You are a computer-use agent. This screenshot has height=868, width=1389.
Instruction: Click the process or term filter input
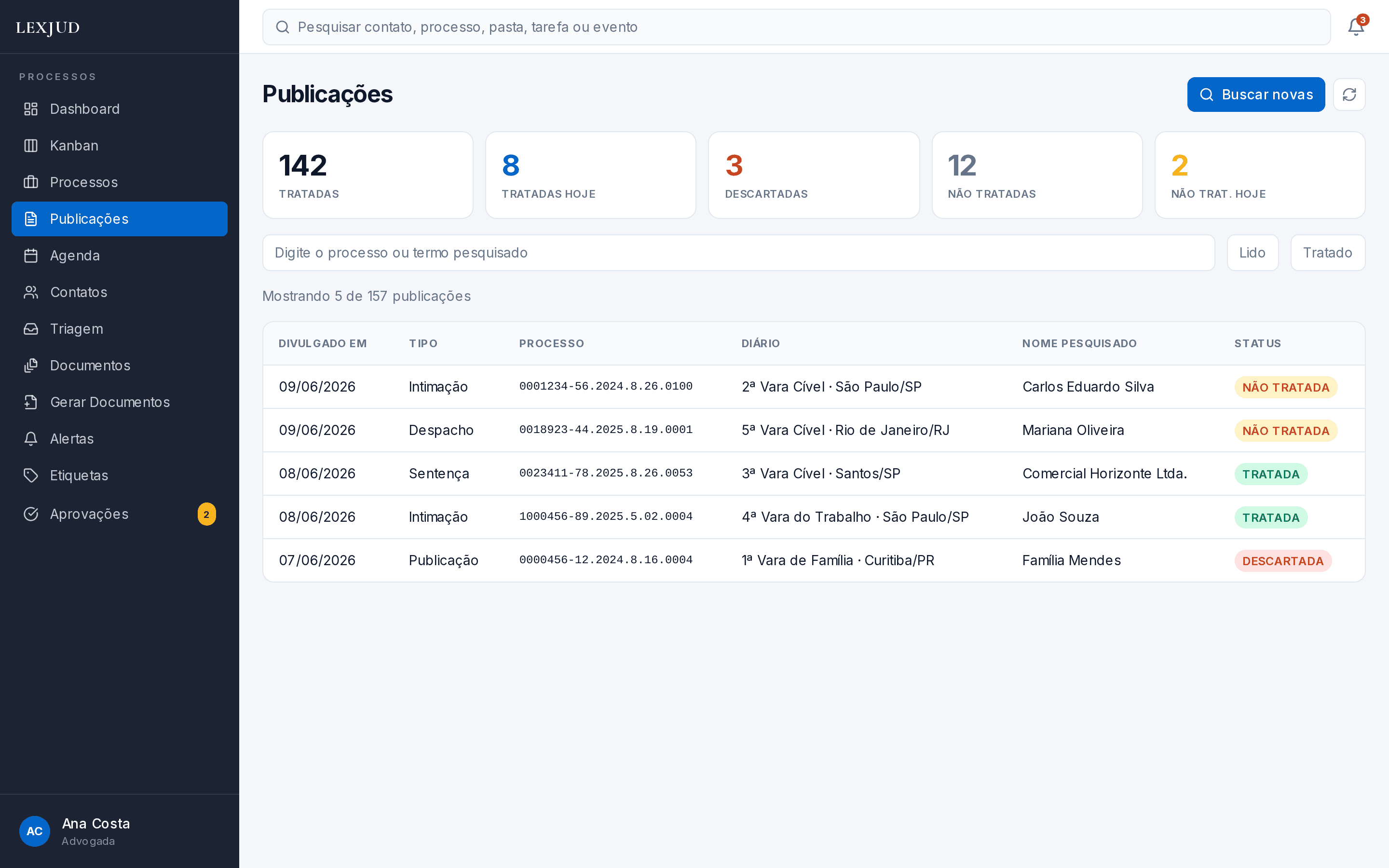point(739,253)
